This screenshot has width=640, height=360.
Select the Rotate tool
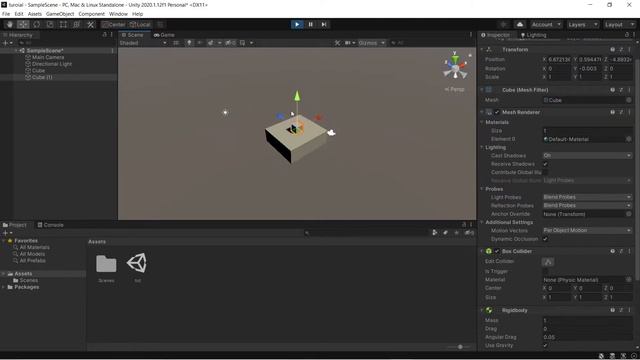pyautogui.click(x=37, y=24)
